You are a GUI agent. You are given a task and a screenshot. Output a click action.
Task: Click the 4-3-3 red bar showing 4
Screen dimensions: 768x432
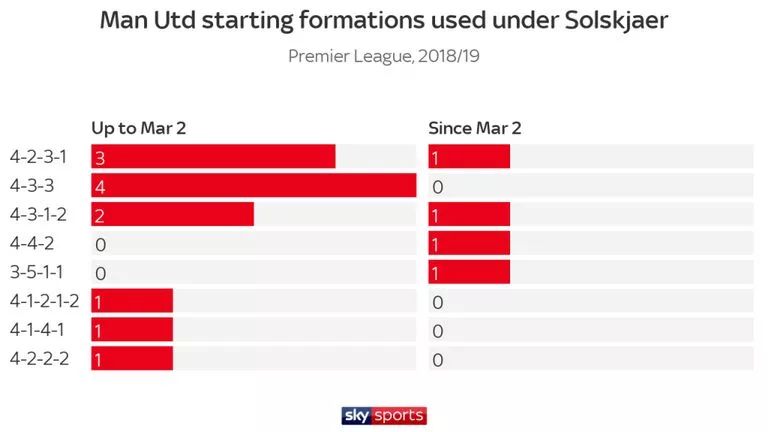253,186
